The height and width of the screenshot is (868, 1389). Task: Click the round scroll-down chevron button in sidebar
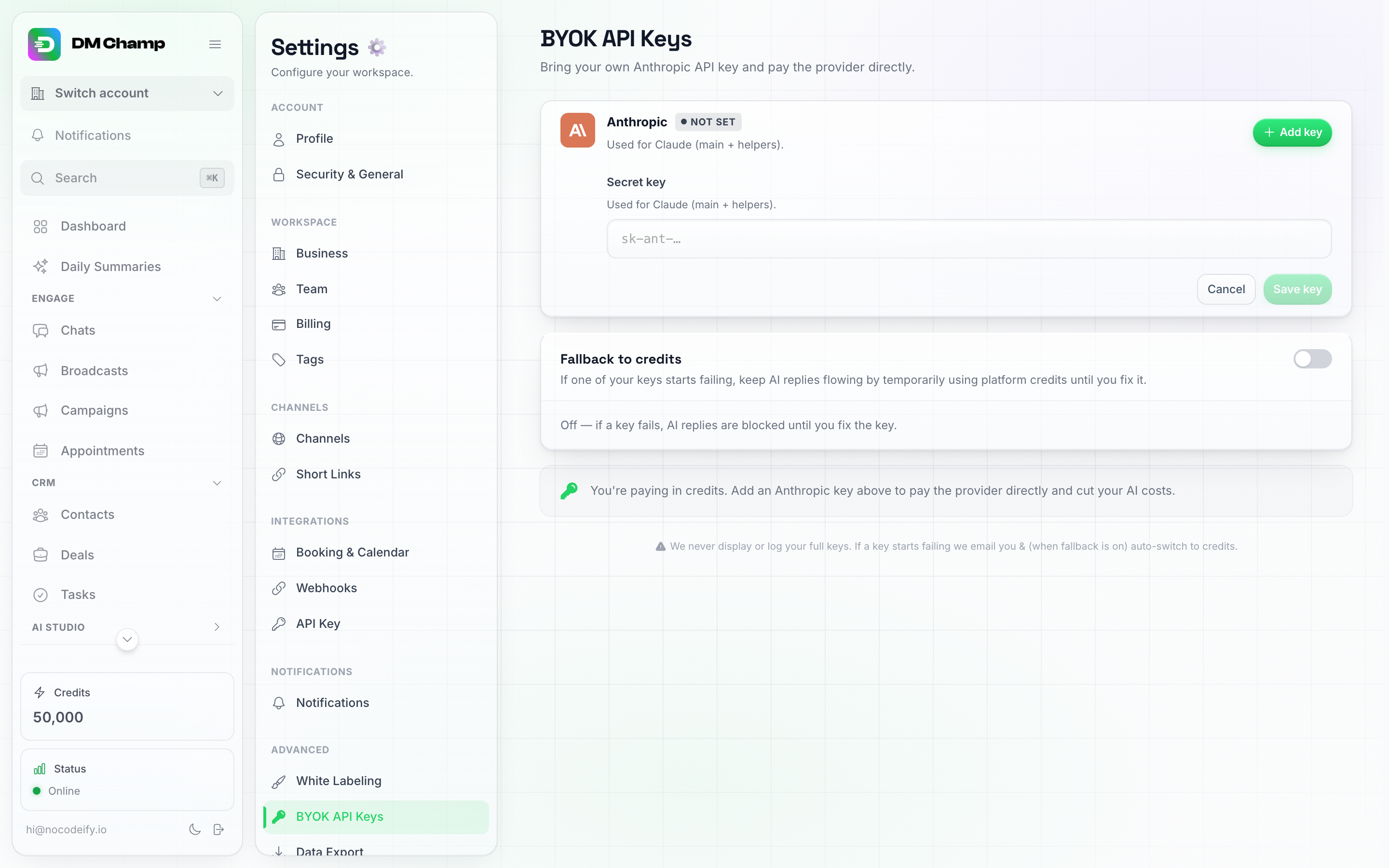click(x=127, y=639)
